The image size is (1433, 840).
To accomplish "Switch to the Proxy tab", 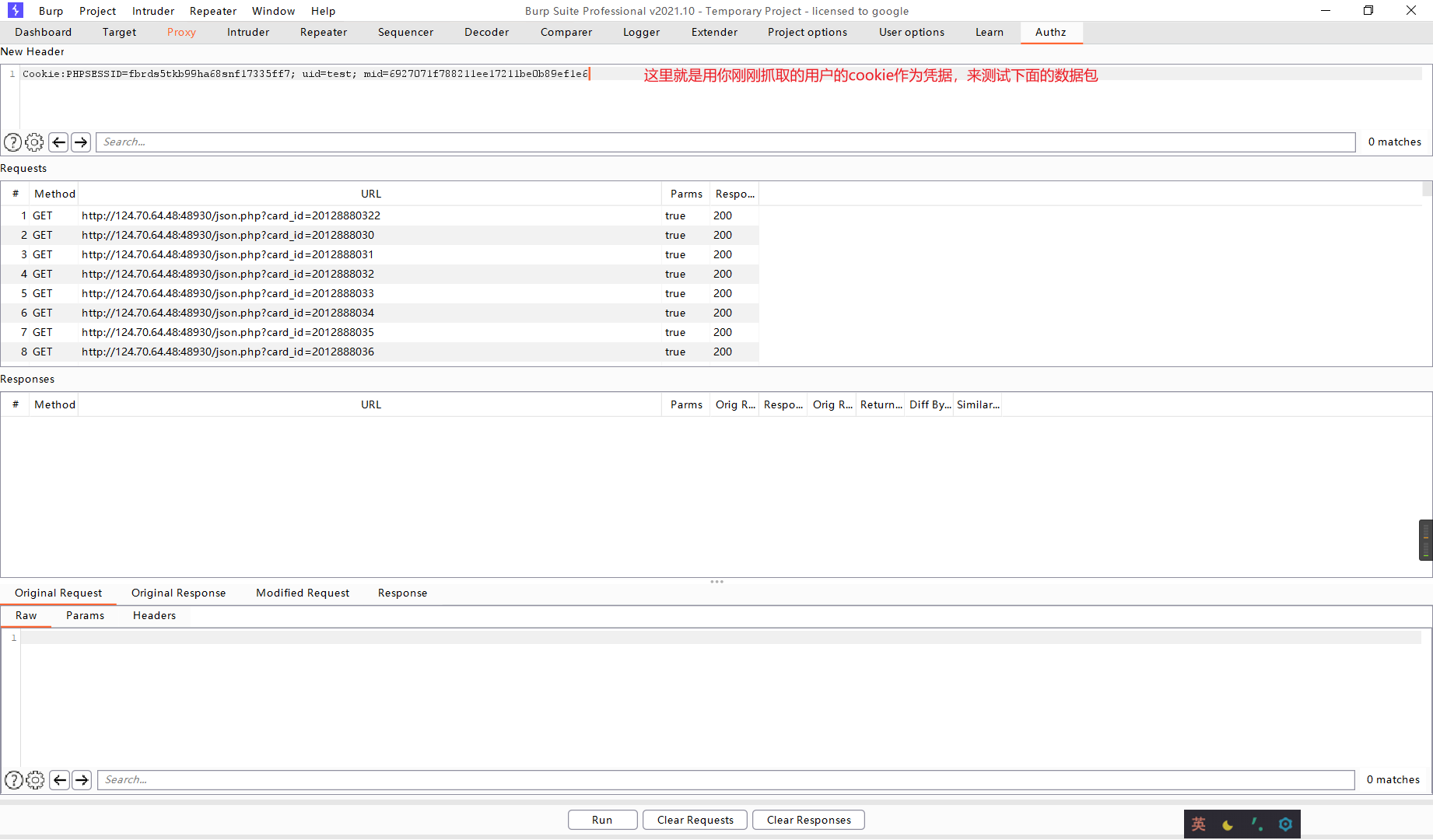I will 181,33.
